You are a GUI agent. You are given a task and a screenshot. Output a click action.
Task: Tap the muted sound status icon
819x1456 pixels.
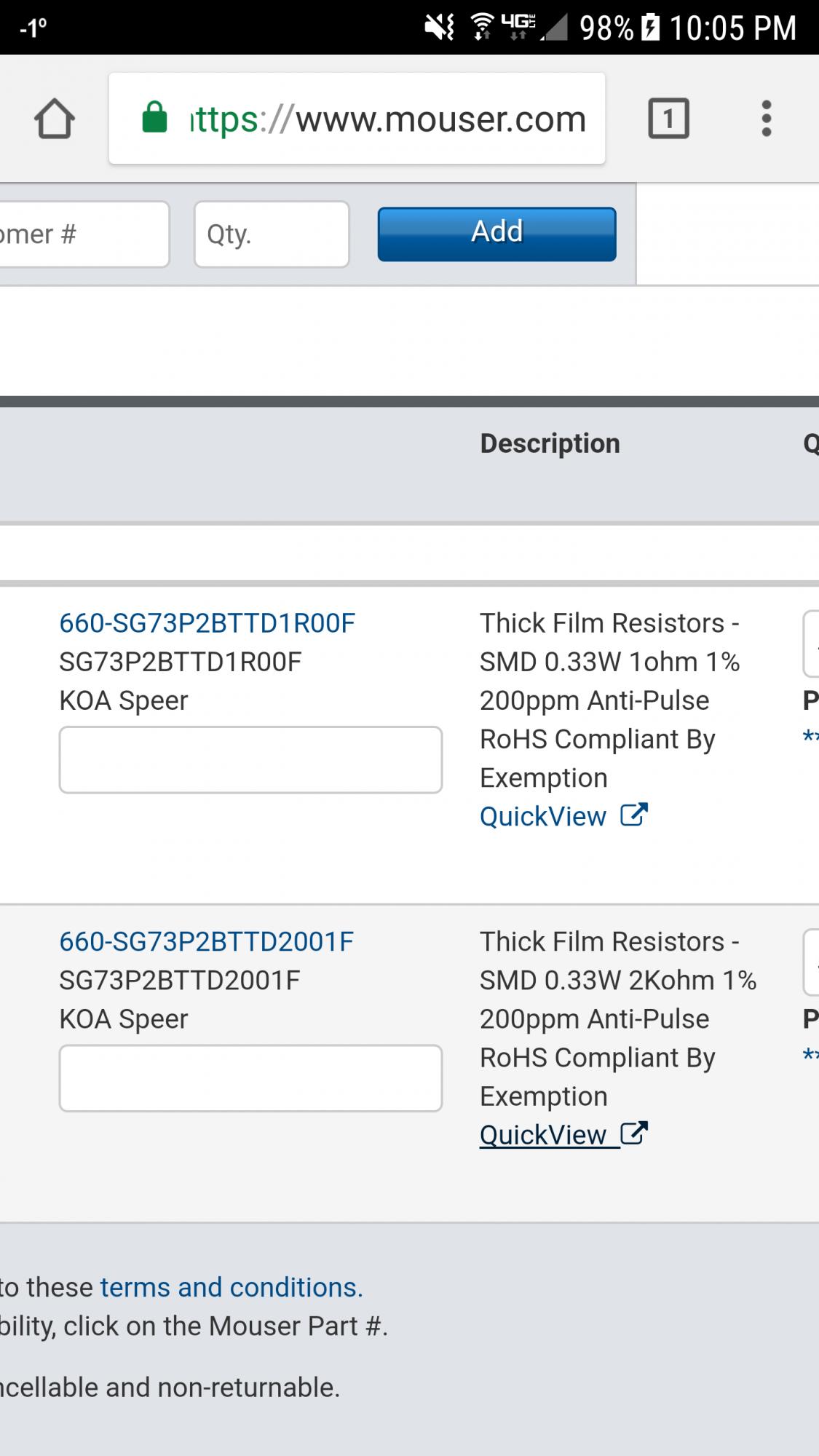click(x=439, y=28)
